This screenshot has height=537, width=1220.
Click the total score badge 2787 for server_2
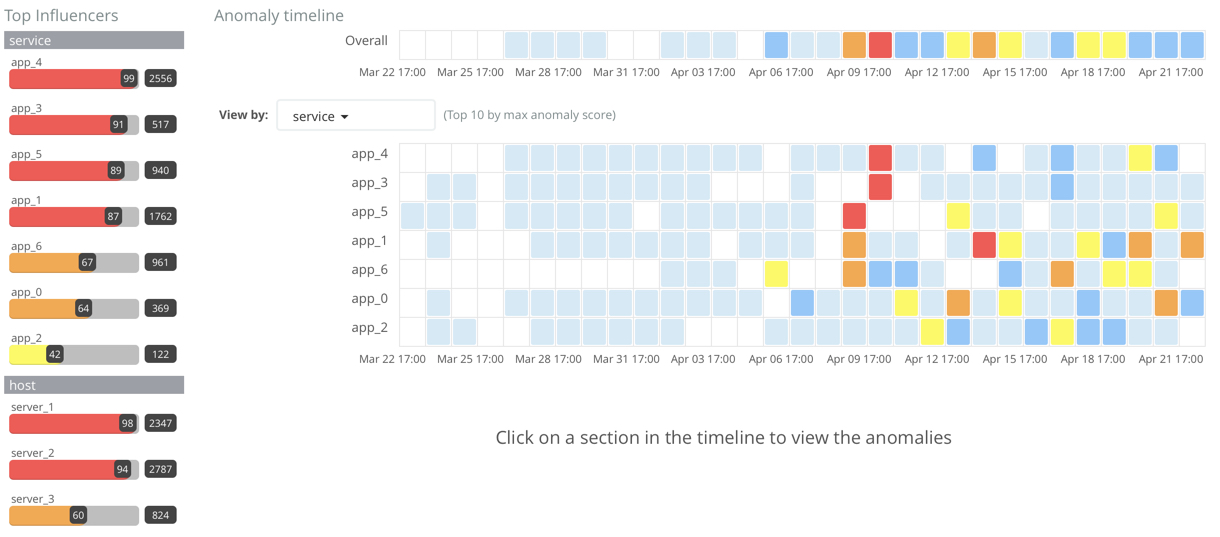[160, 470]
